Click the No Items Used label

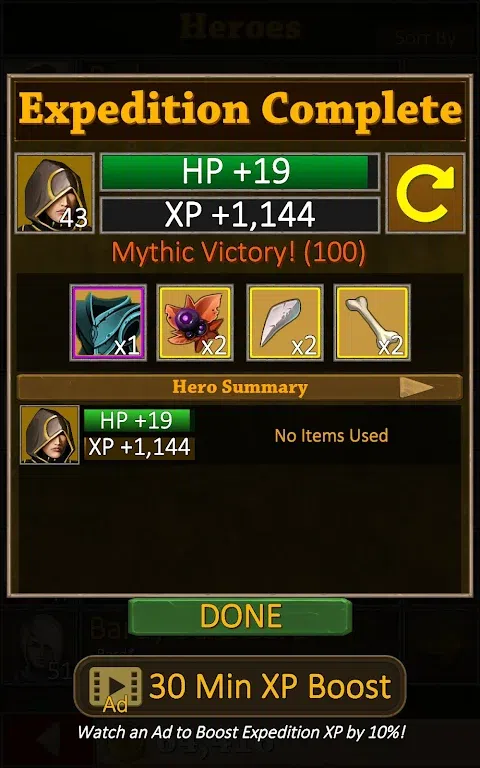point(332,435)
